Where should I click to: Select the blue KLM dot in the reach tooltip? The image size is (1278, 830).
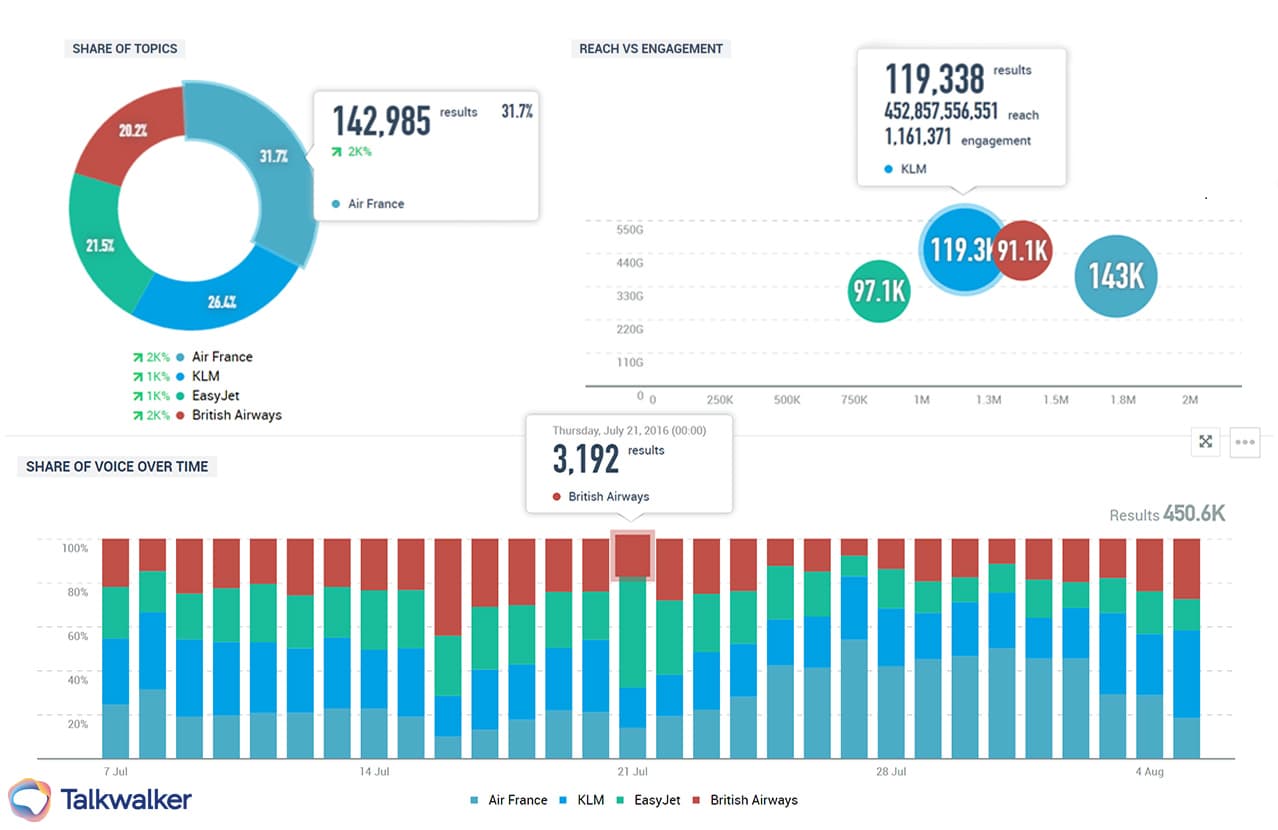click(891, 169)
